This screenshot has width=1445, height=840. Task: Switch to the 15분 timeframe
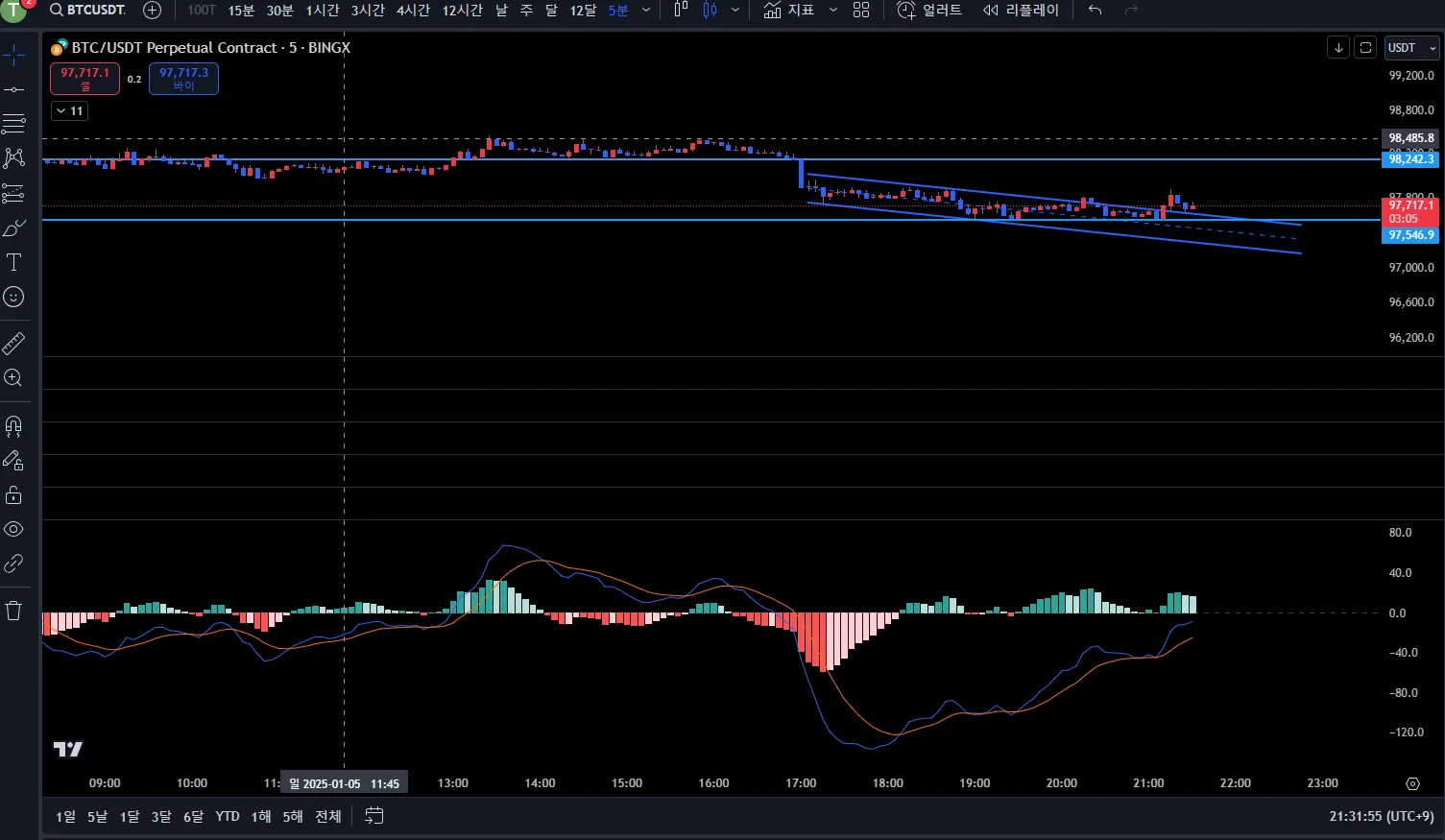point(241,10)
